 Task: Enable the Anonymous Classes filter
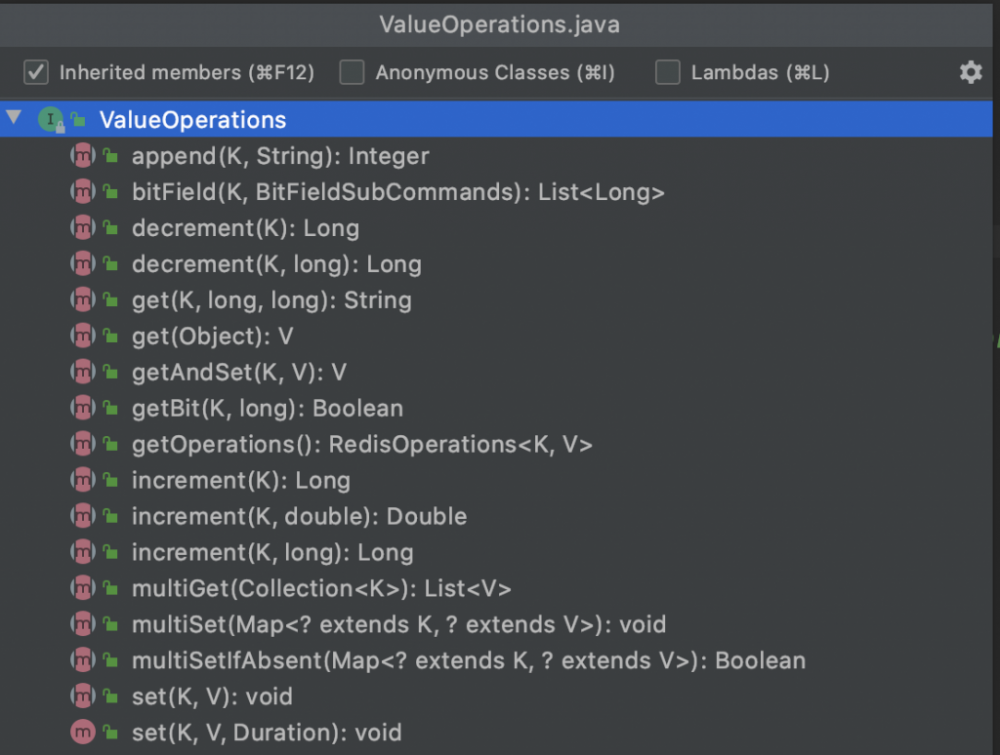(x=351, y=71)
